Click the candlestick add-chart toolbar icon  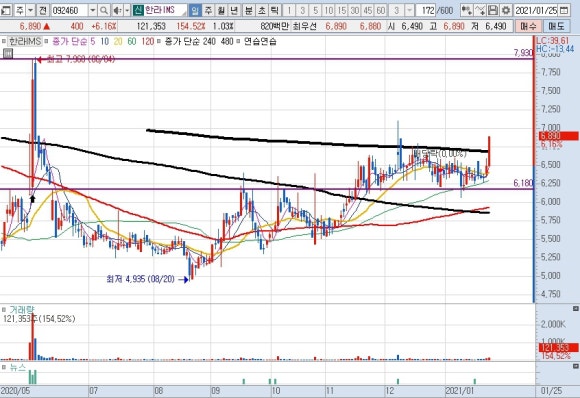point(467,10)
